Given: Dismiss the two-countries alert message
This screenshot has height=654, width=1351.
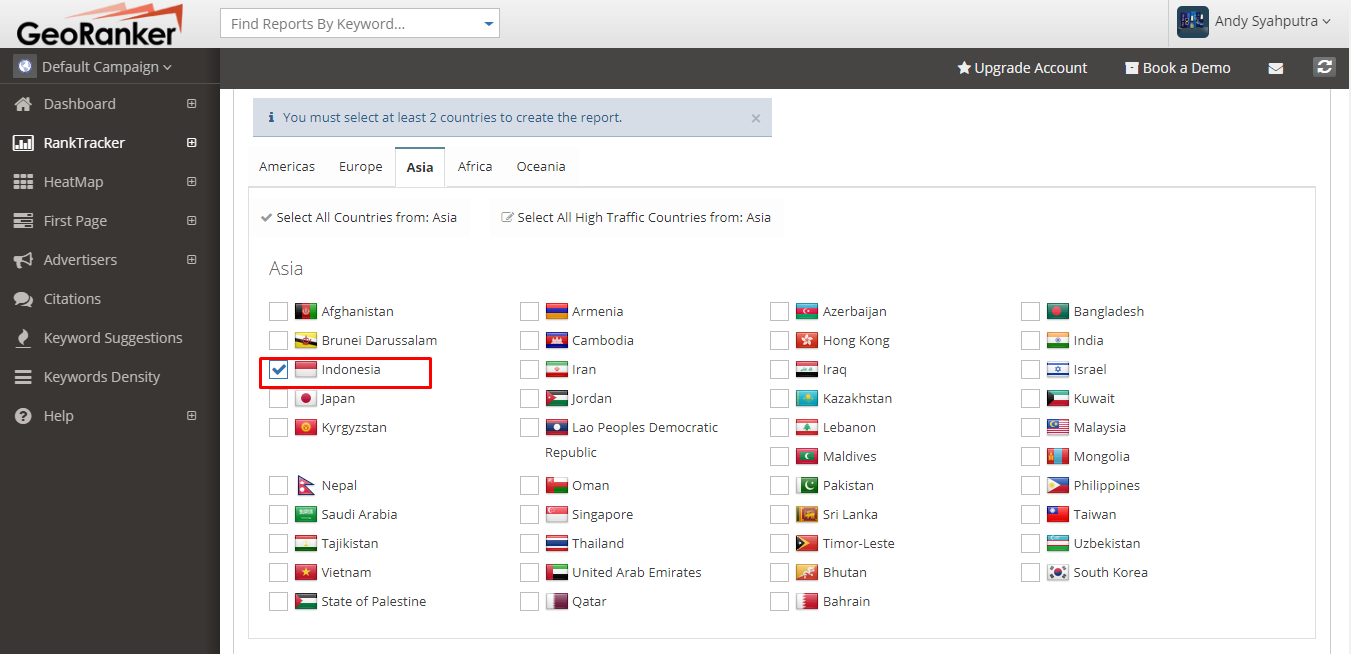Looking at the screenshot, I should tap(756, 118).
